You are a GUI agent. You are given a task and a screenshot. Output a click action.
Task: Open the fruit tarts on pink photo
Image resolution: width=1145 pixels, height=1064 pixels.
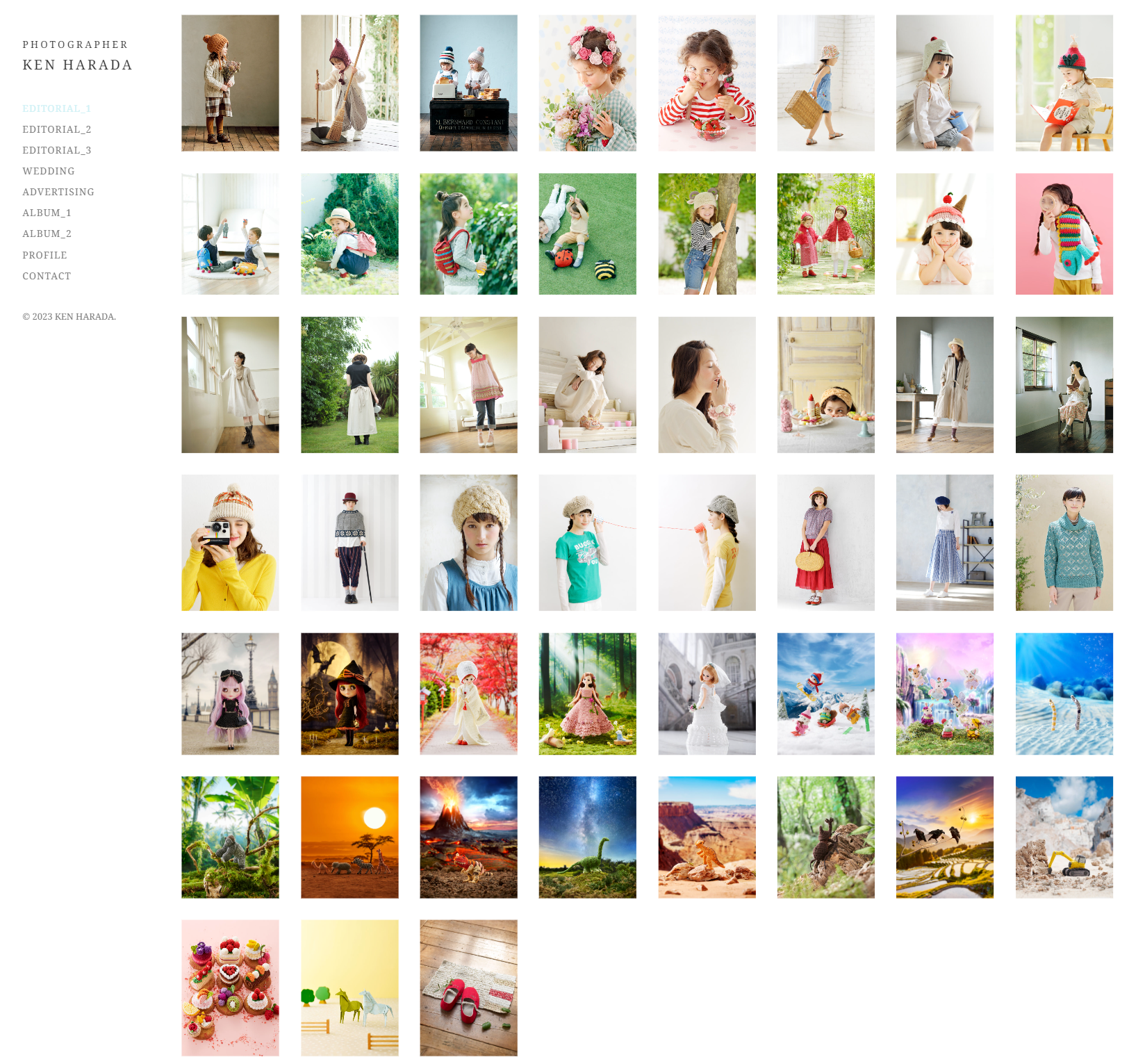pyautogui.click(x=230, y=988)
